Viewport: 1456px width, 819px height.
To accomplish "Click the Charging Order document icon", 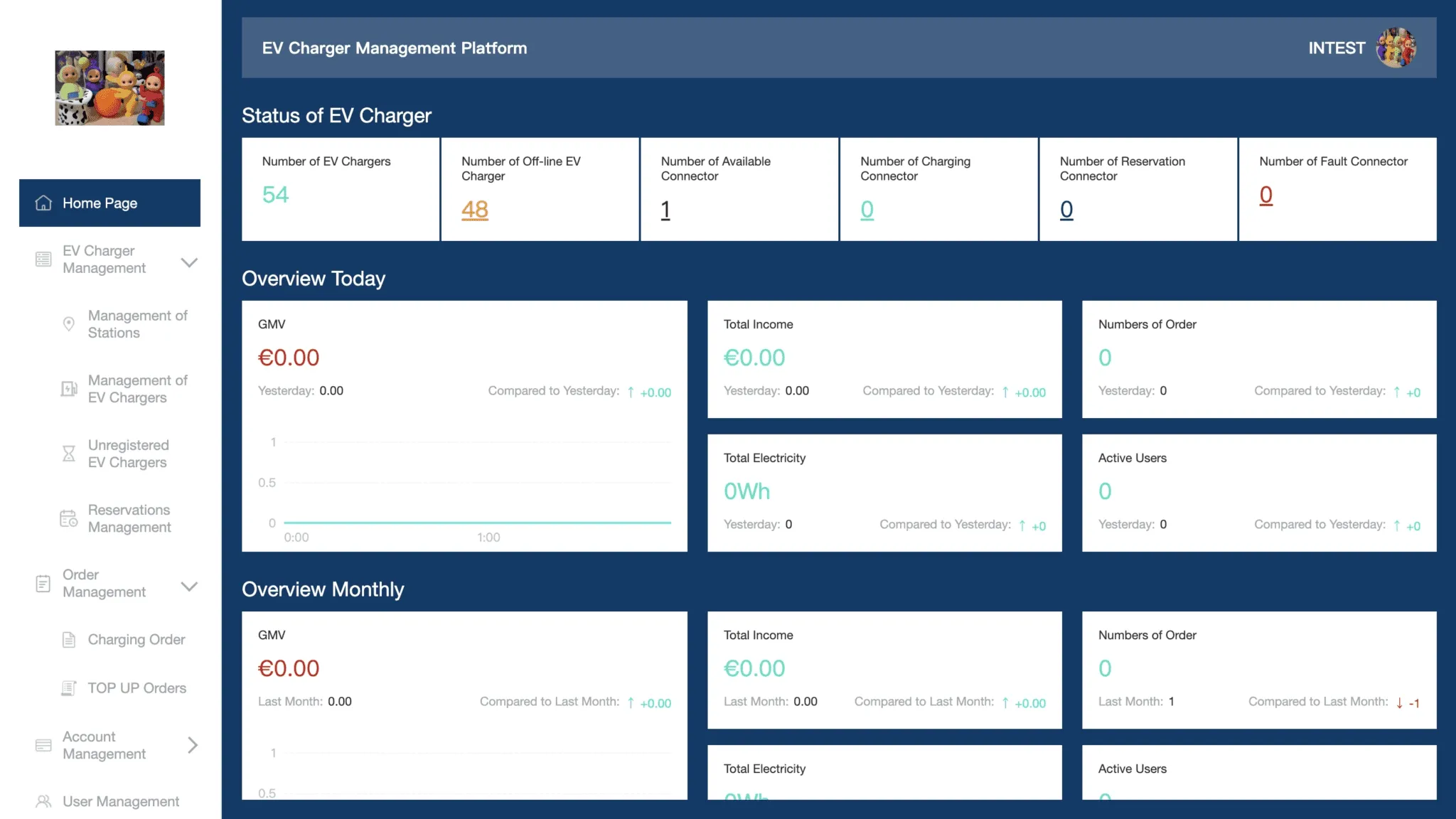I will click(x=69, y=640).
